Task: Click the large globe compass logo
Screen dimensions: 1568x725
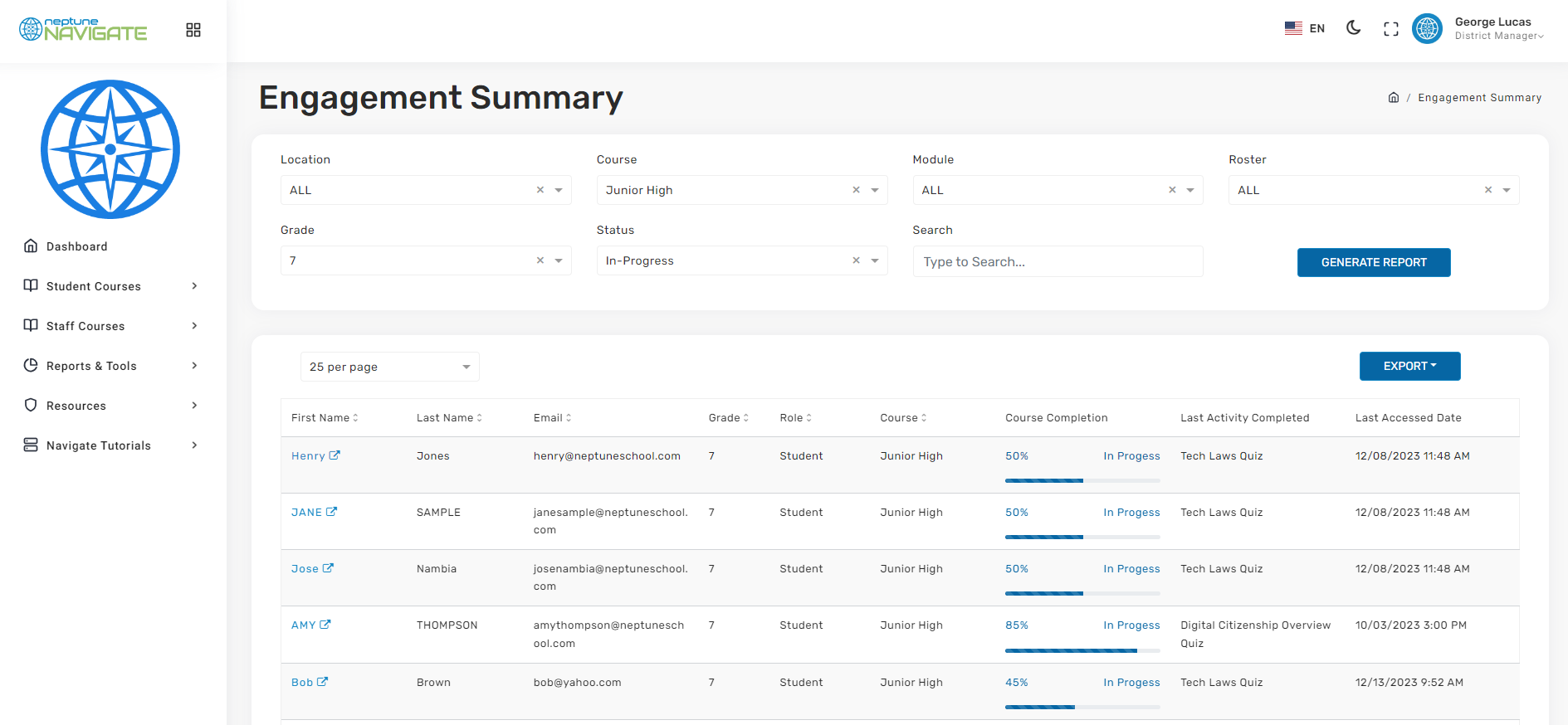Action: 110,149
